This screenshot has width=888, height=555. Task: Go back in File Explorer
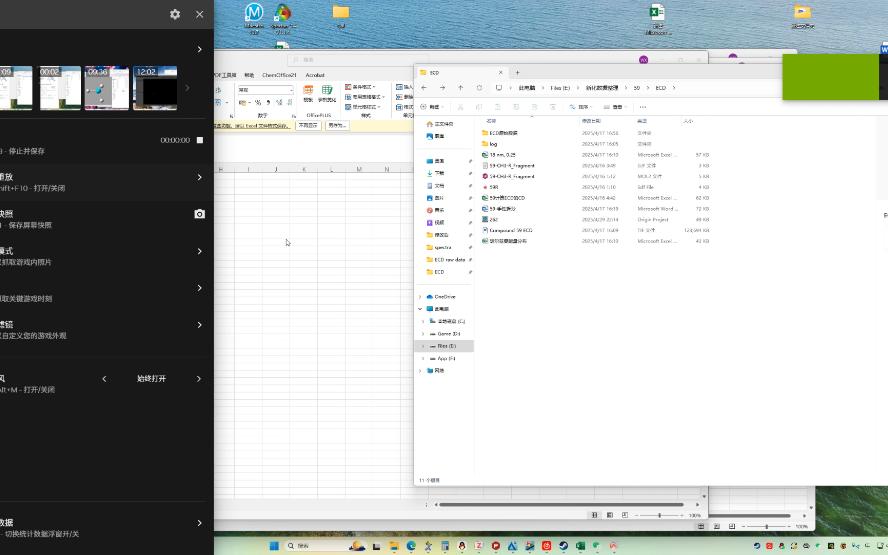click(424, 88)
